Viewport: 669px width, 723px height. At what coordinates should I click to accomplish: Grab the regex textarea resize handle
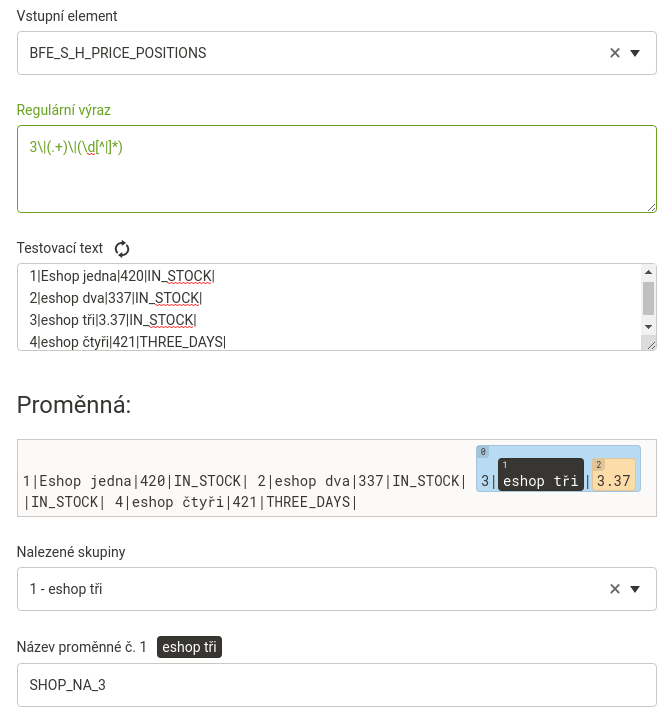pyautogui.click(x=651, y=207)
